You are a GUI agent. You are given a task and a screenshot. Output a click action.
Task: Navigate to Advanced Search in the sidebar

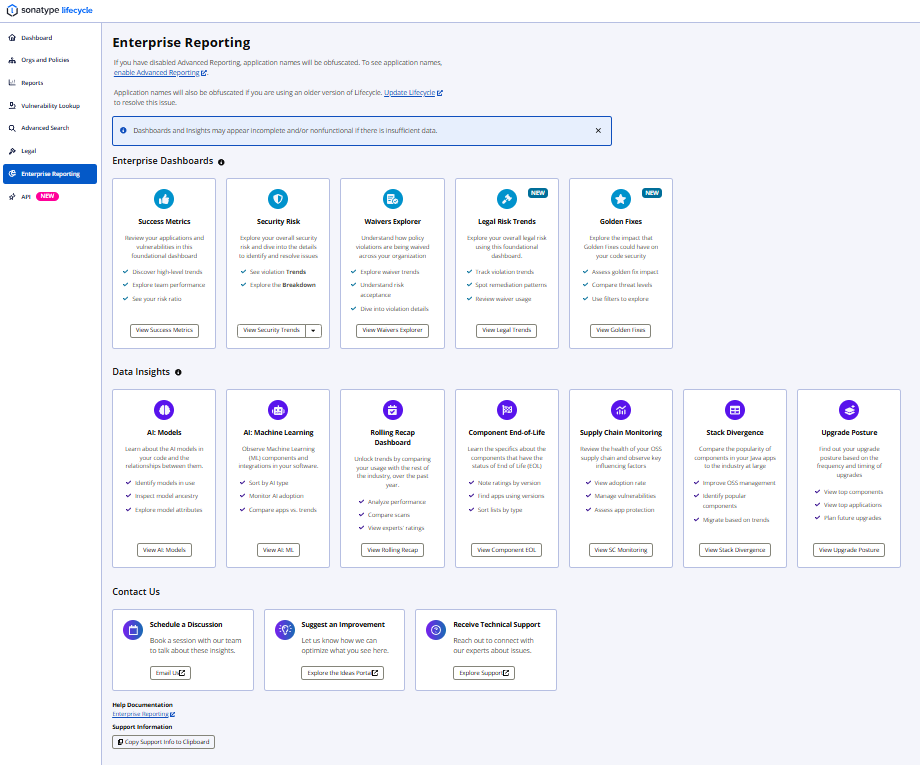click(50, 128)
